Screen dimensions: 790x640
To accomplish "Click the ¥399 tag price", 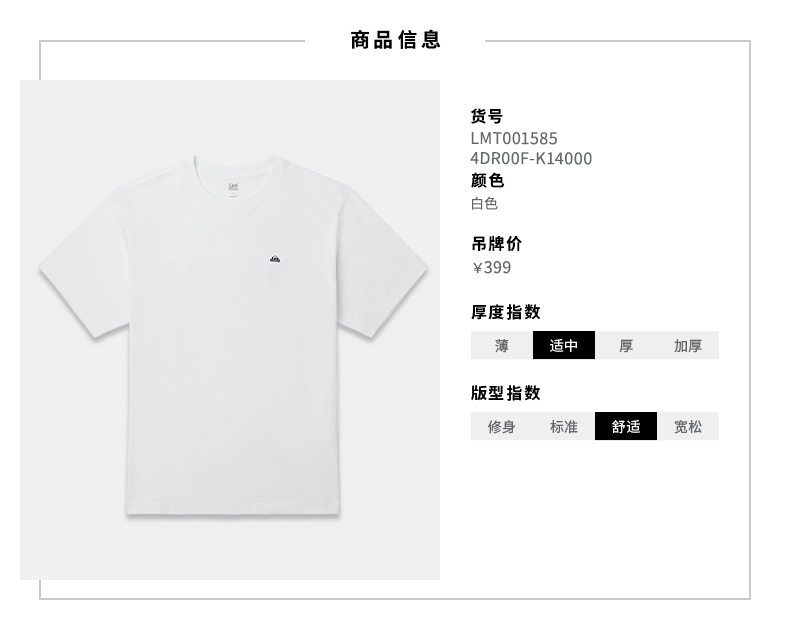I will pos(492,268).
